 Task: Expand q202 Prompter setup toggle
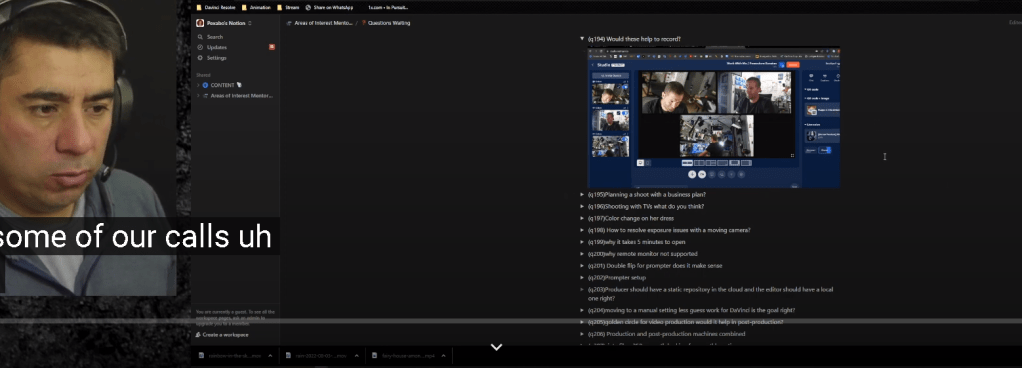[x=582, y=277]
